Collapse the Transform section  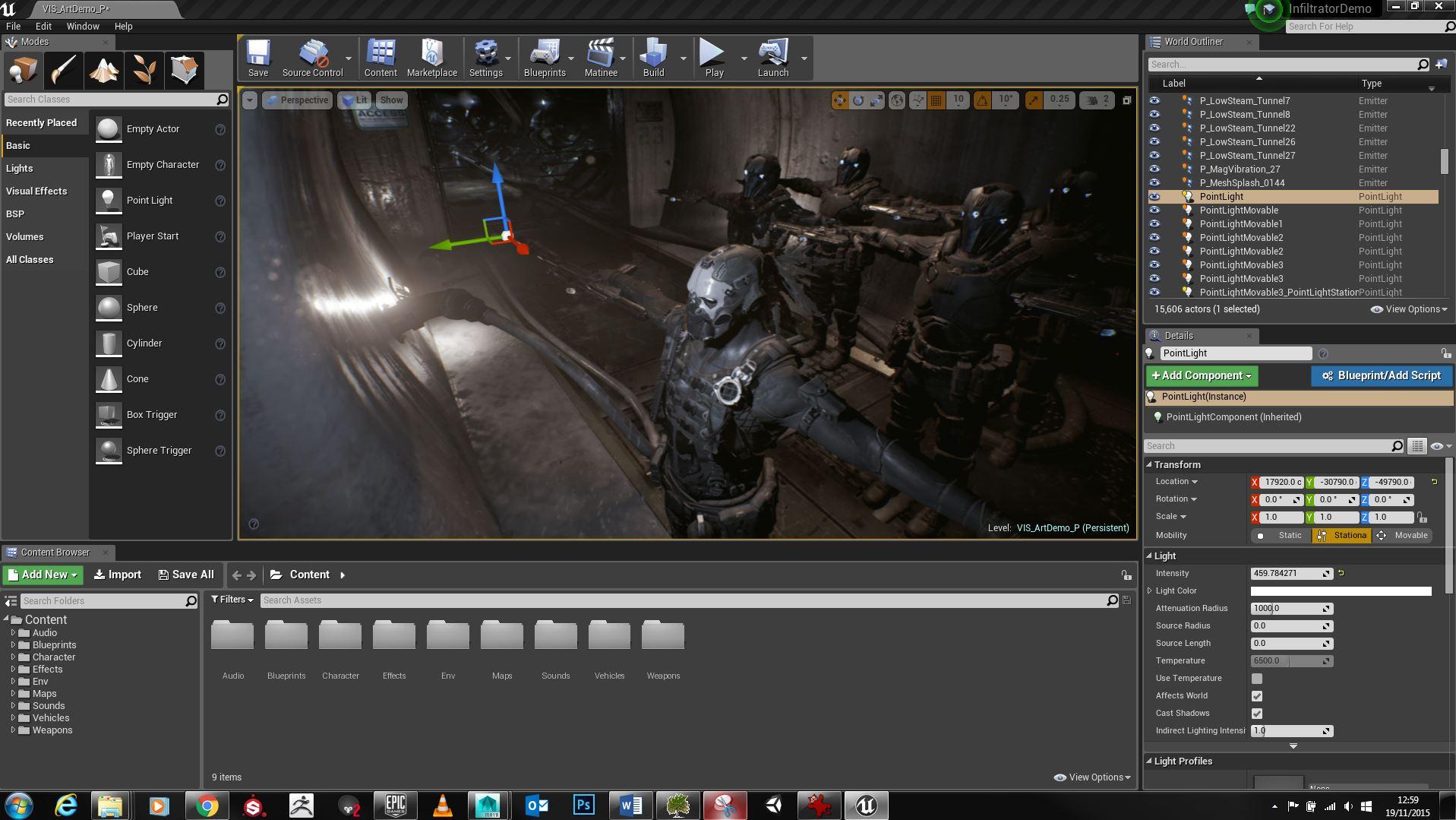(x=1149, y=465)
